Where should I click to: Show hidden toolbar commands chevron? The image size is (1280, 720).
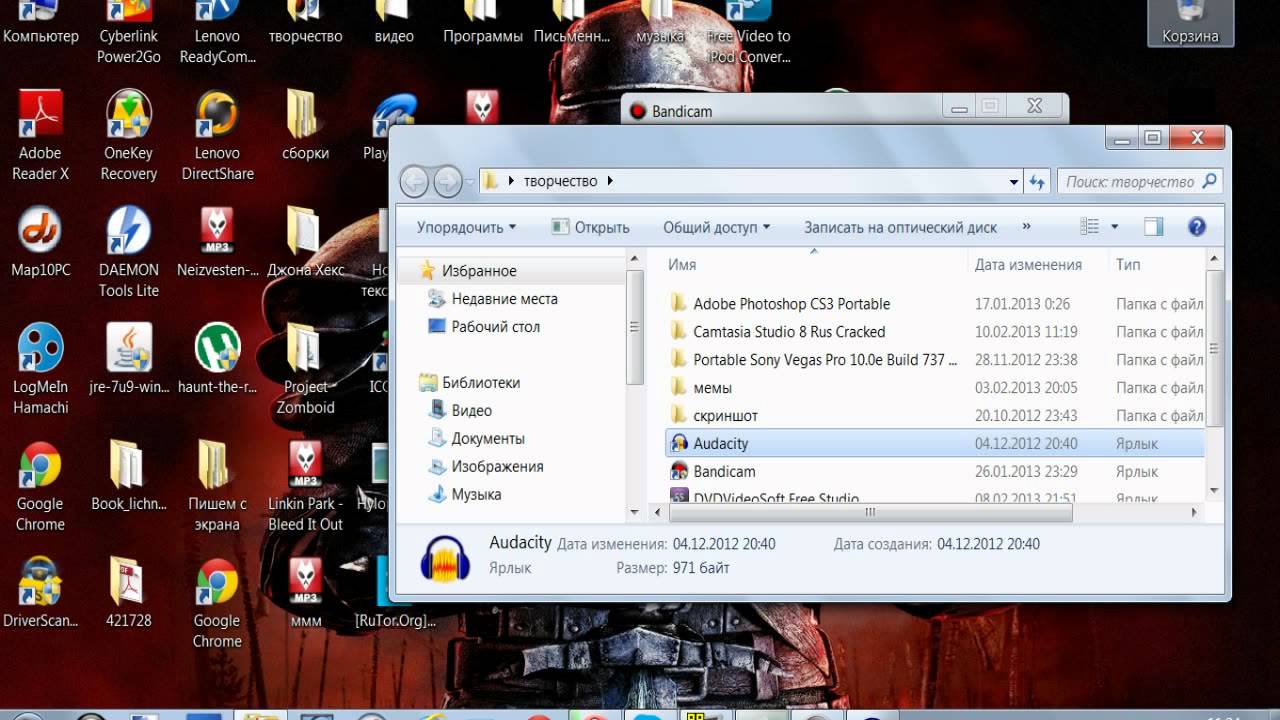pyautogui.click(x=1026, y=227)
